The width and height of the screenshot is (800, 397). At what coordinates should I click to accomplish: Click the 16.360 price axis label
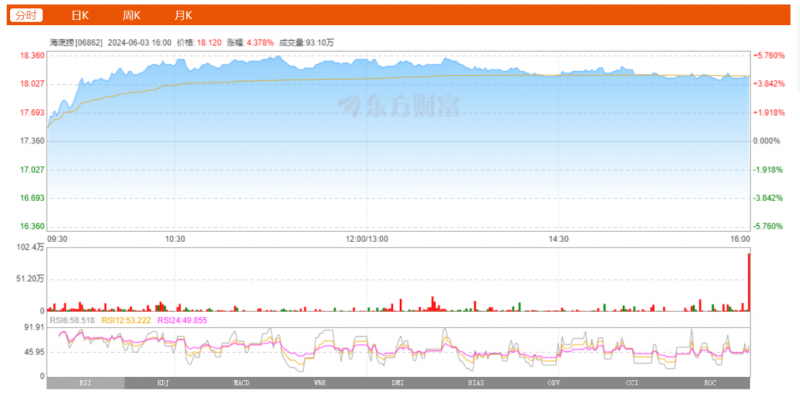[x=32, y=227]
